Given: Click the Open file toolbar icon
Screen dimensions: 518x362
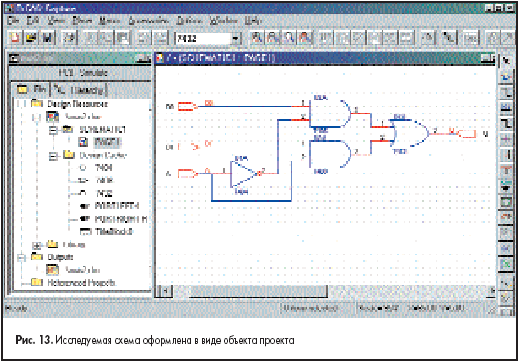Looking at the screenshot, I should point(30,38).
